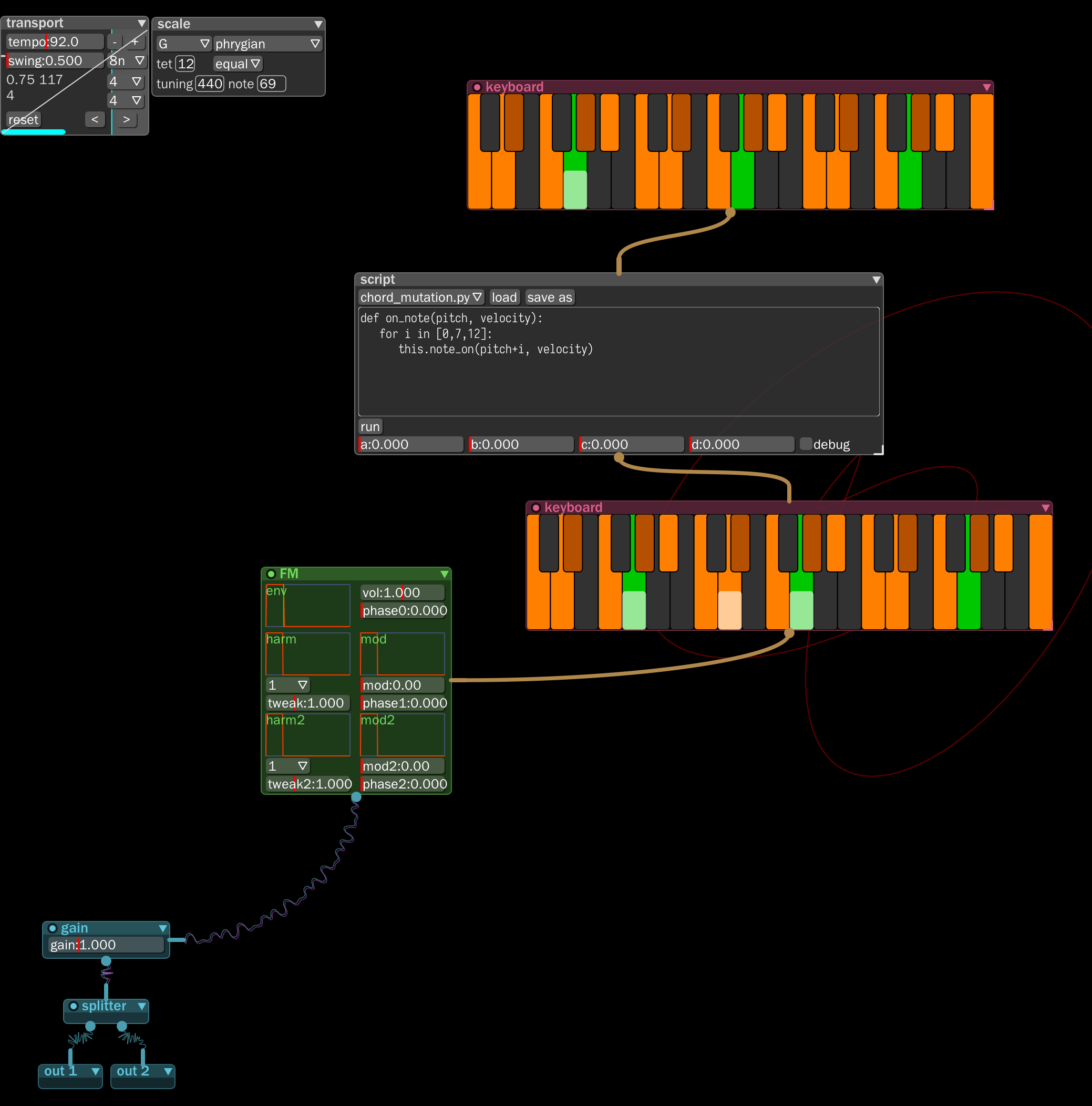The image size is (1092, 1106).
Task: Click the harm harmonics display in FM
Action: point(307,654)
